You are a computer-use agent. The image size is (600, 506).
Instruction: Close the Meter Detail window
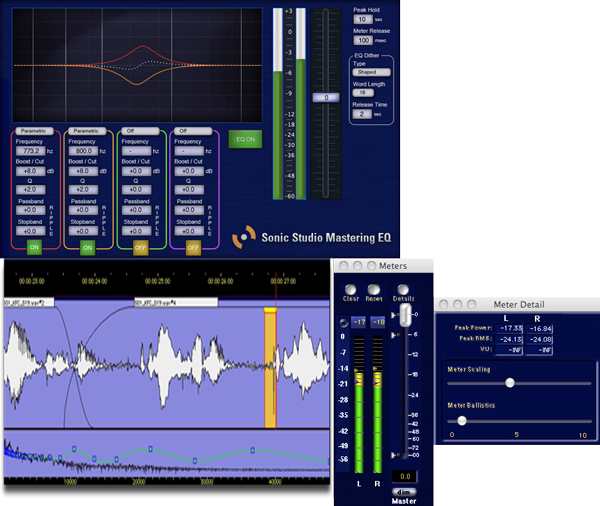(x=443, y=304)
